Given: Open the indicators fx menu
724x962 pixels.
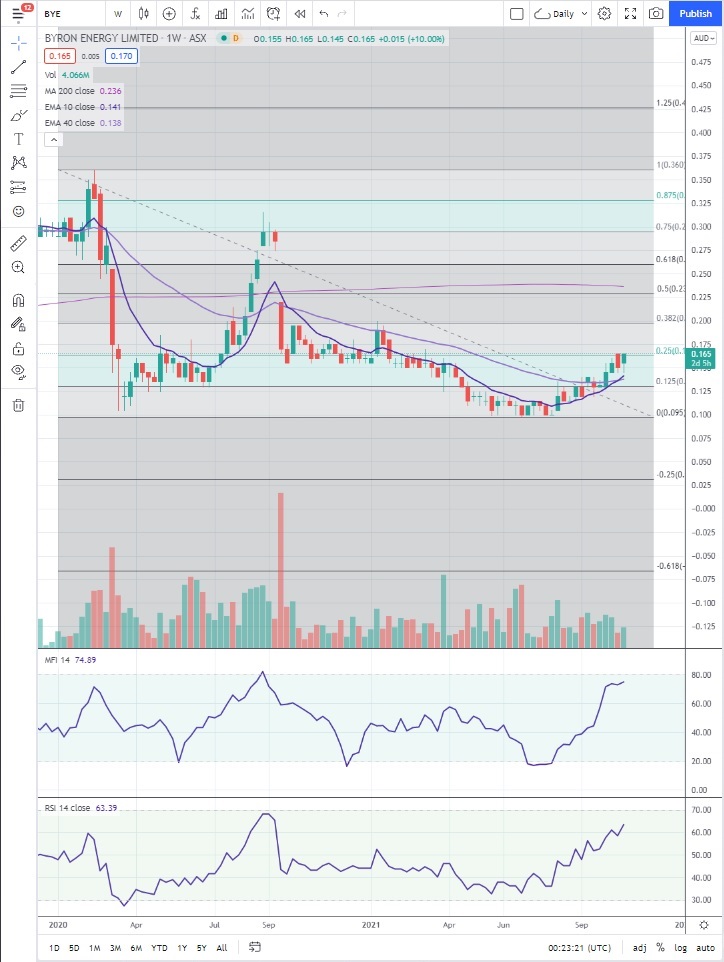Looking at the screenshot, I should click(x=195, y=14).
